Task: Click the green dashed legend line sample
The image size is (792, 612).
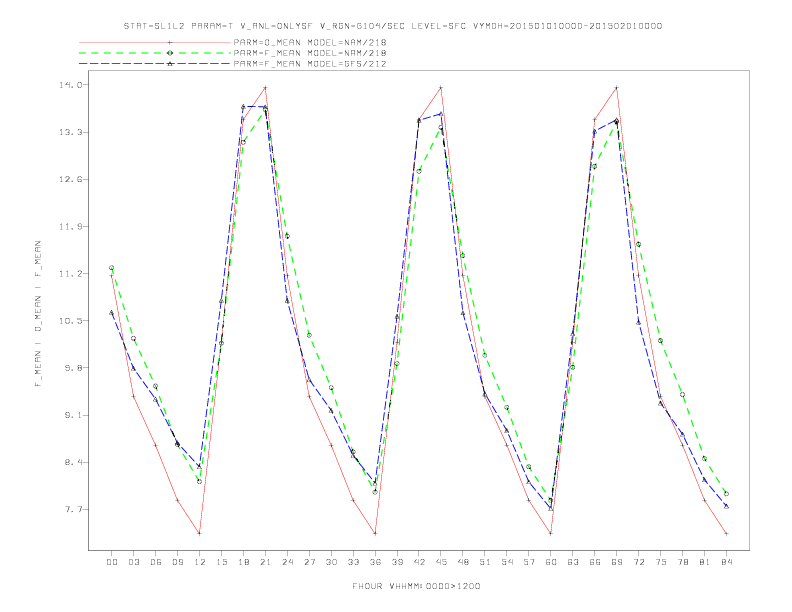Action: 155,53
